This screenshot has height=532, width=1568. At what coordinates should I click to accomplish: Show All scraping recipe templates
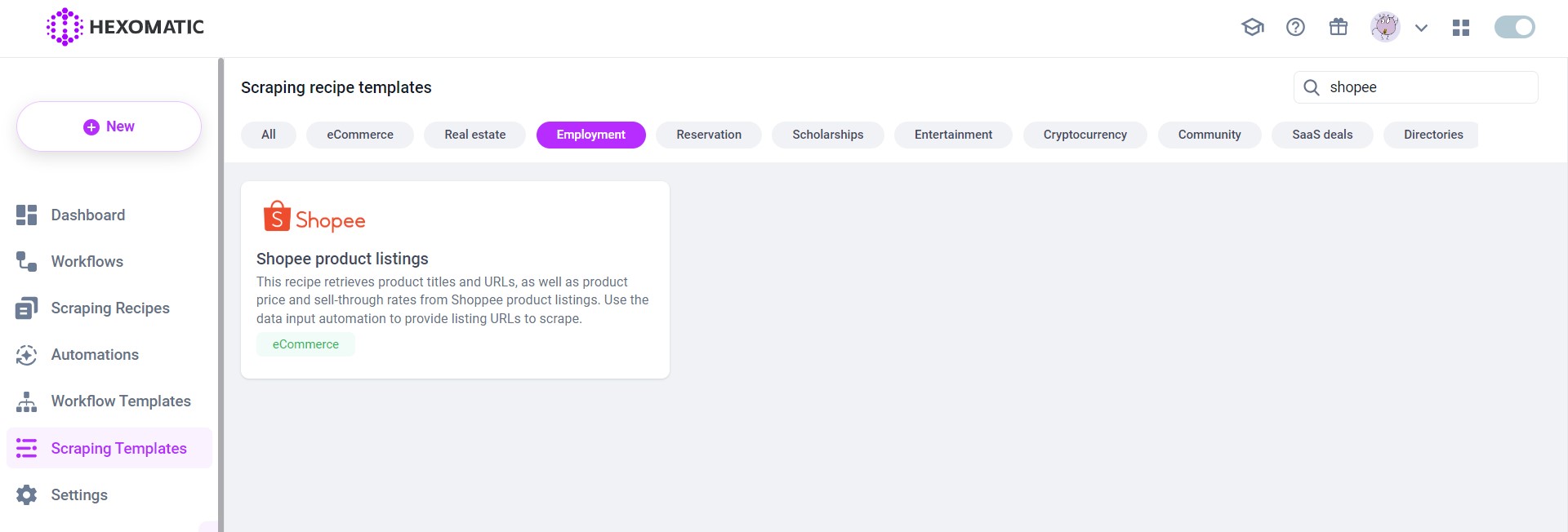(x=268, y=135)
